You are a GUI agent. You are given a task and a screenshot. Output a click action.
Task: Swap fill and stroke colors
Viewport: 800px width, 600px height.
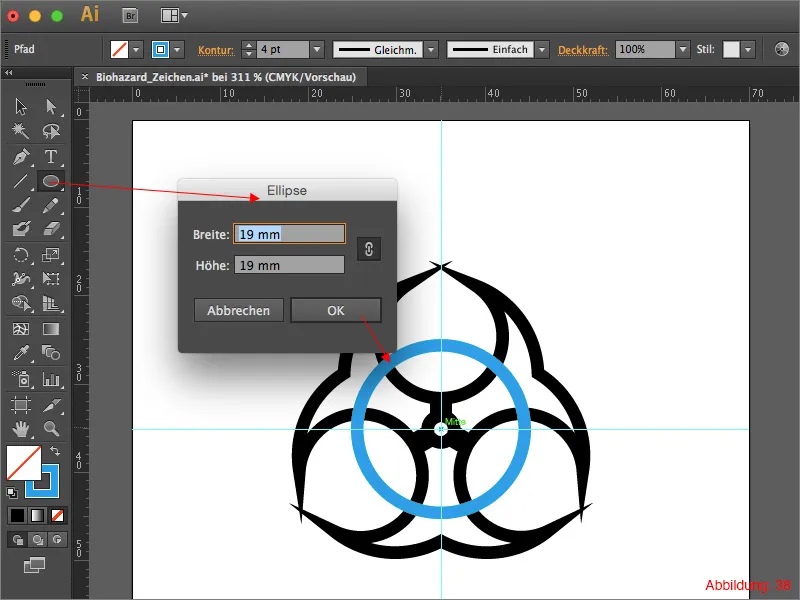click(55, 451)
